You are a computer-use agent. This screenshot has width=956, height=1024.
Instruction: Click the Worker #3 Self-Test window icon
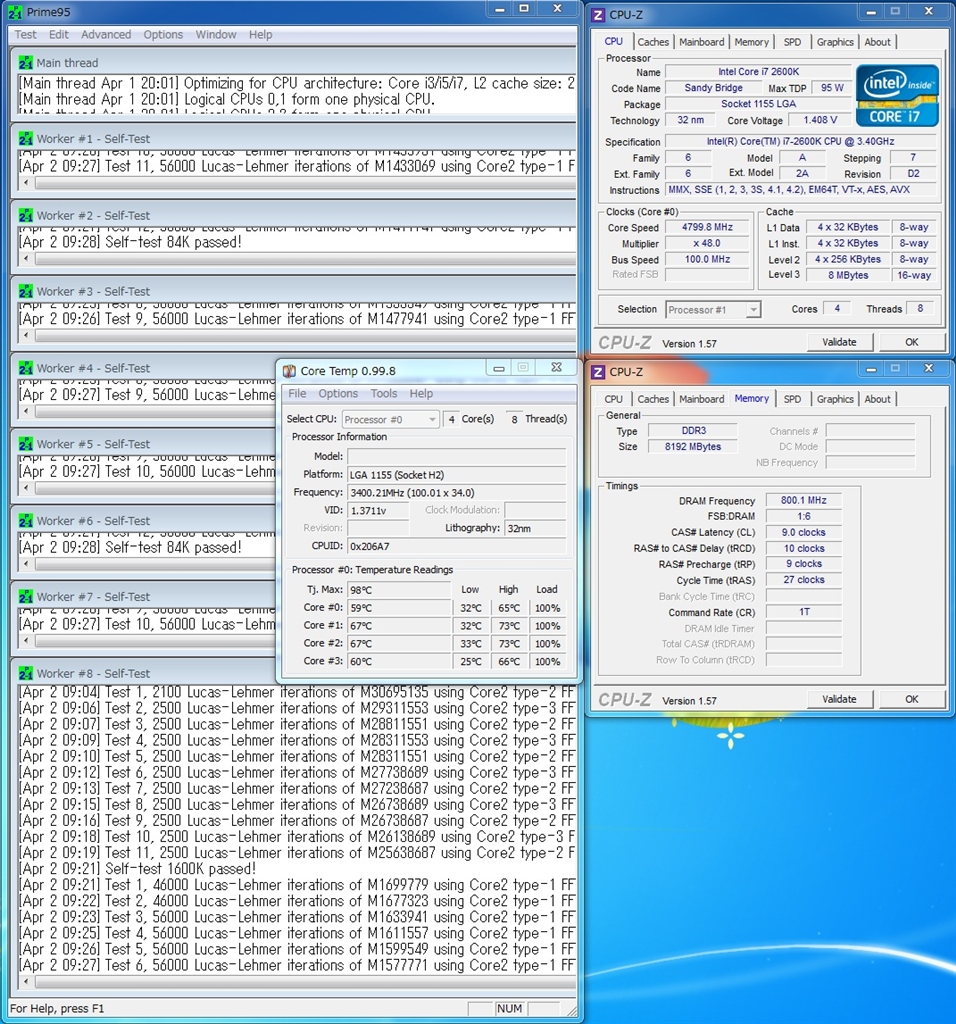click(25, 291)
